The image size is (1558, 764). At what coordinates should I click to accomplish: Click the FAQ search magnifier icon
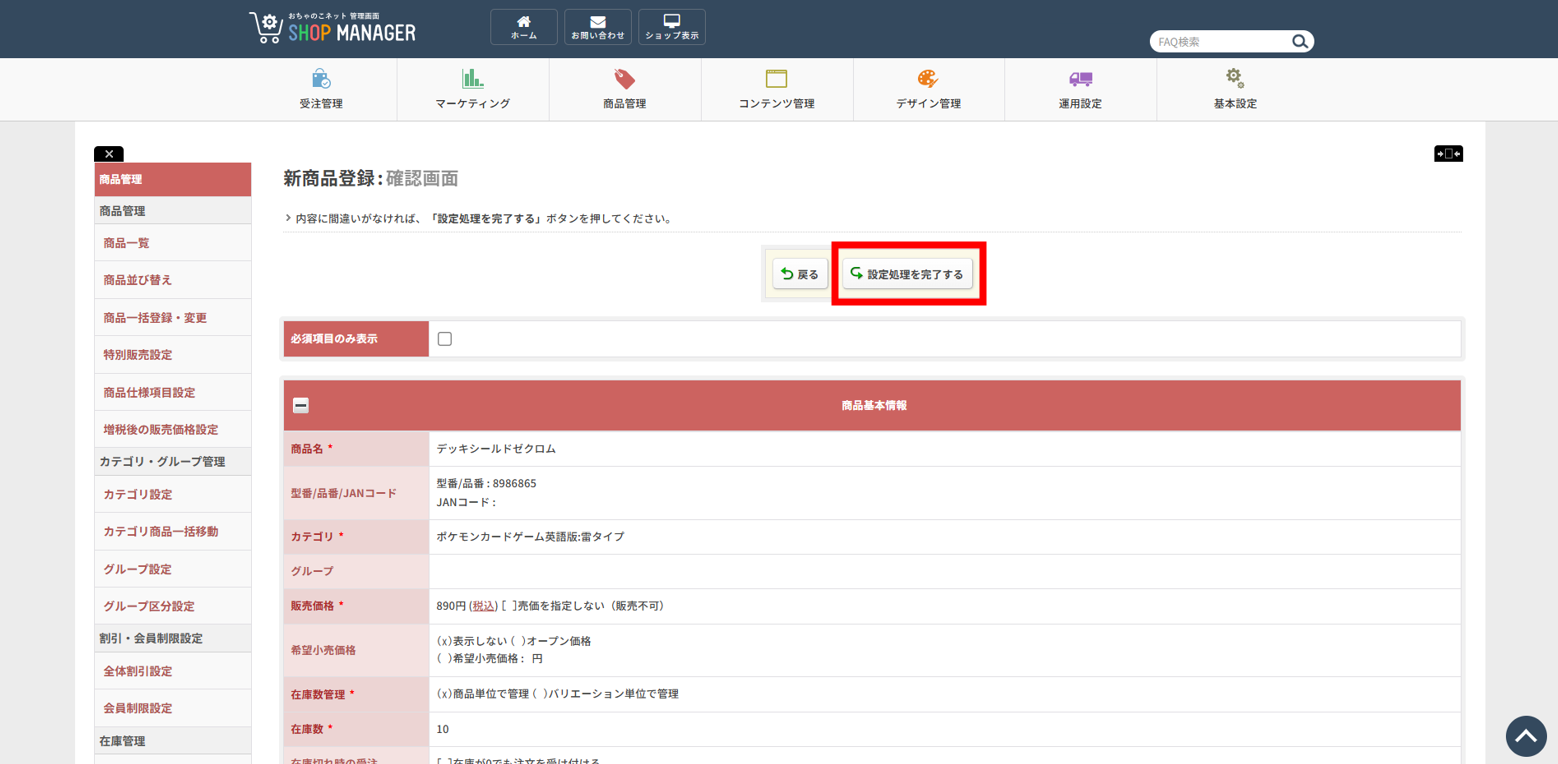(x=1299, y=42)
